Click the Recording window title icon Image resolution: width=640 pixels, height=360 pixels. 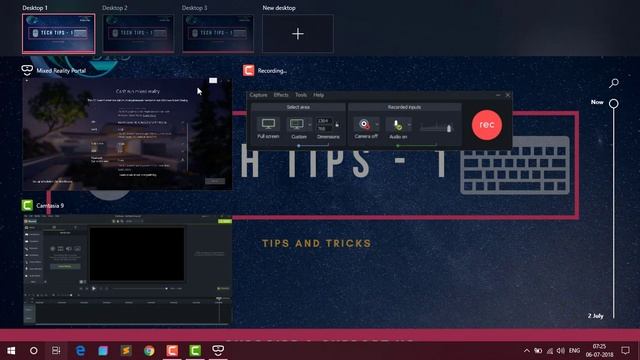click(248, 70)
